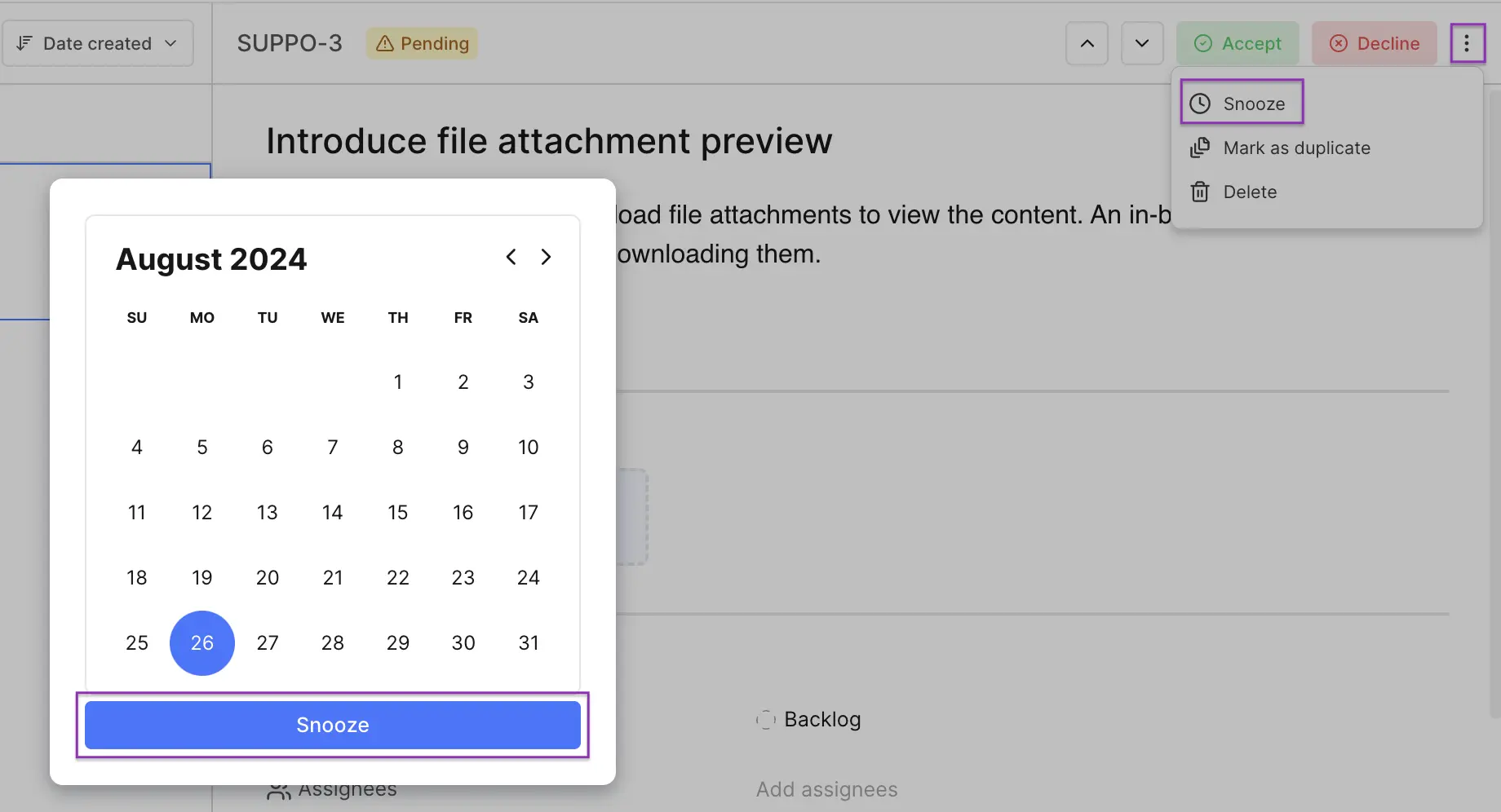Click the Backlog state icon
1501x812 pixels.
[x=766, y=720]
